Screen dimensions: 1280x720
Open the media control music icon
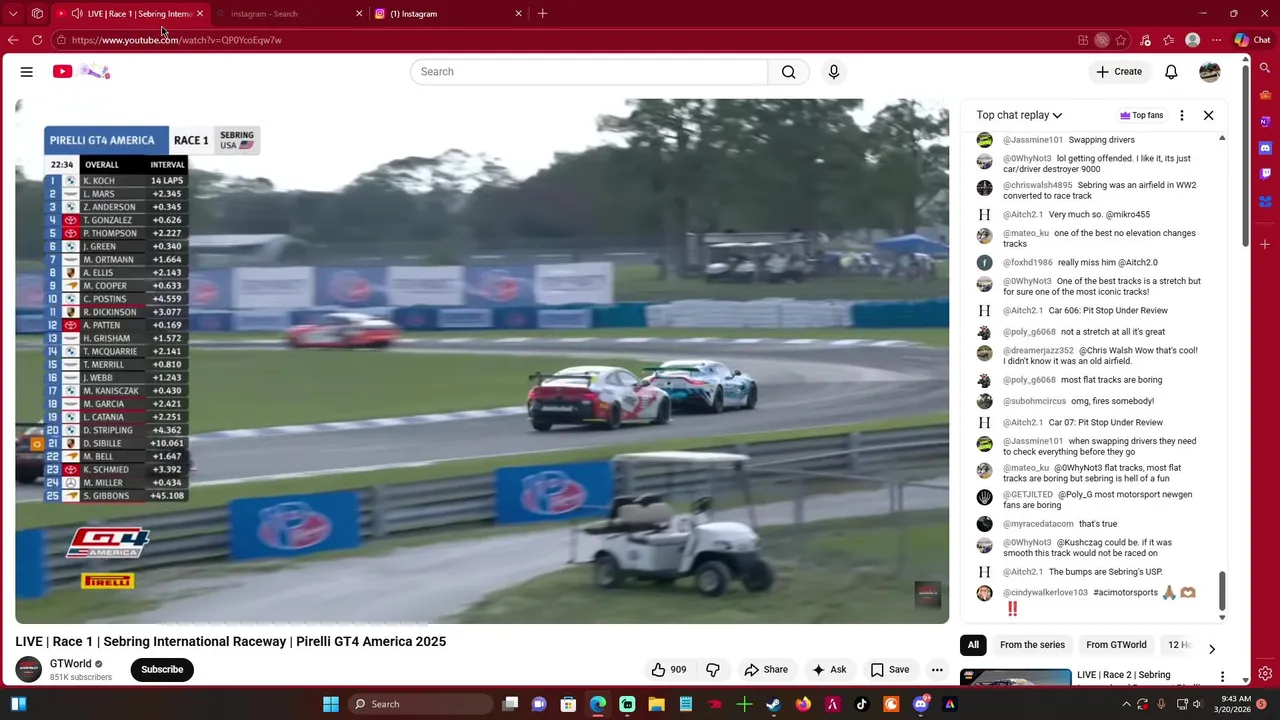click(1145, 40)
